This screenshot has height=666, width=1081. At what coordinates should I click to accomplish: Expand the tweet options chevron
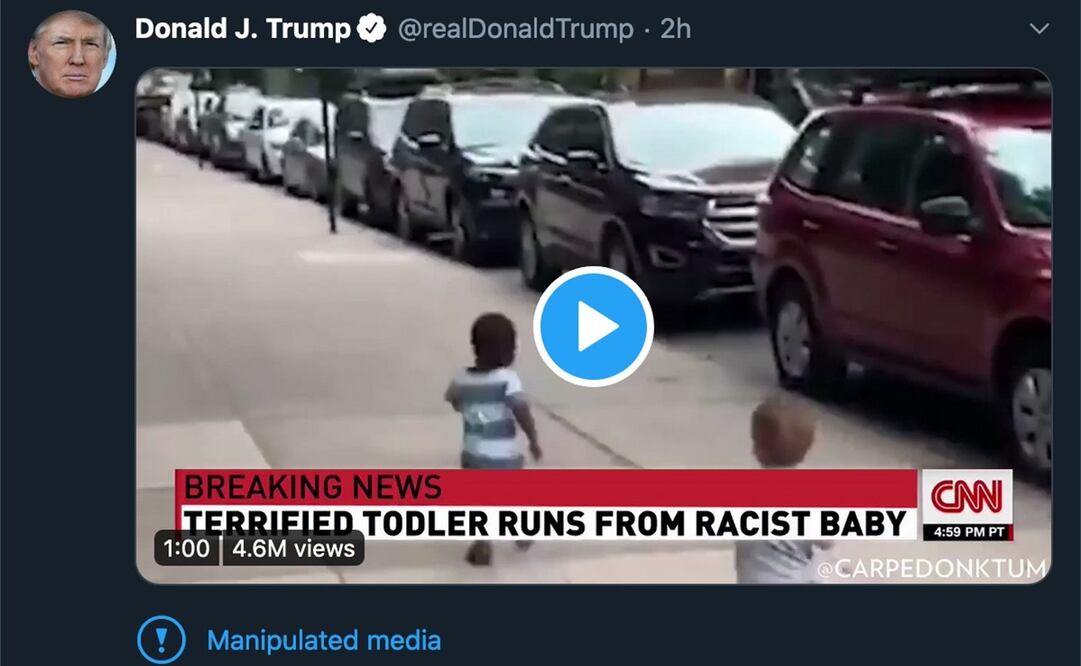click(x=1039, y=28)
